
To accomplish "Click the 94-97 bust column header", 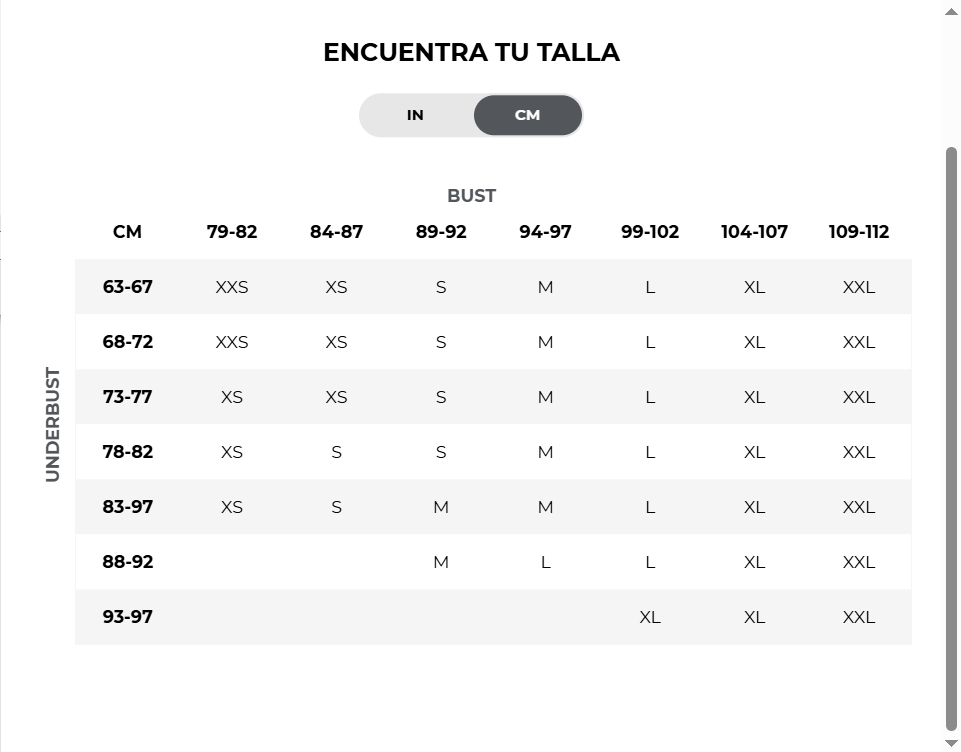I will coord(545,232).
